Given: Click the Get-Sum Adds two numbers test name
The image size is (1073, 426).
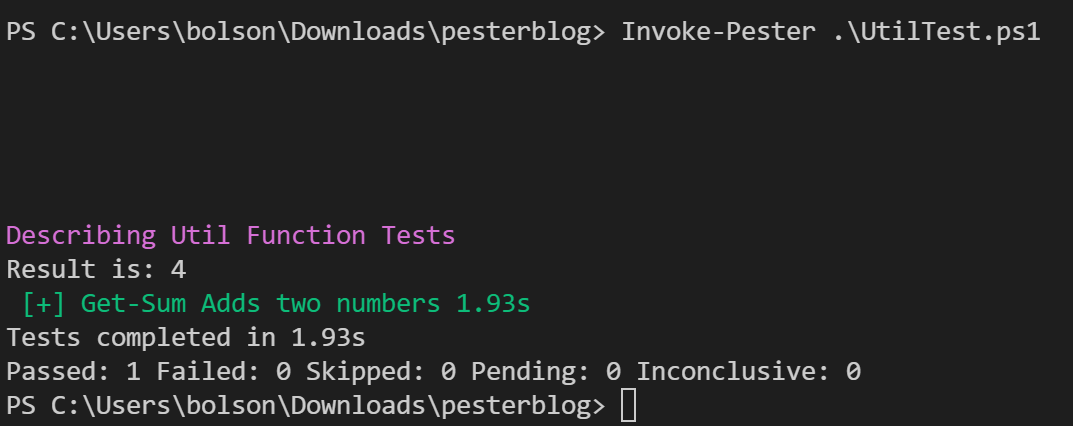Looking at the screenshot, I should (x=261, y=304).
